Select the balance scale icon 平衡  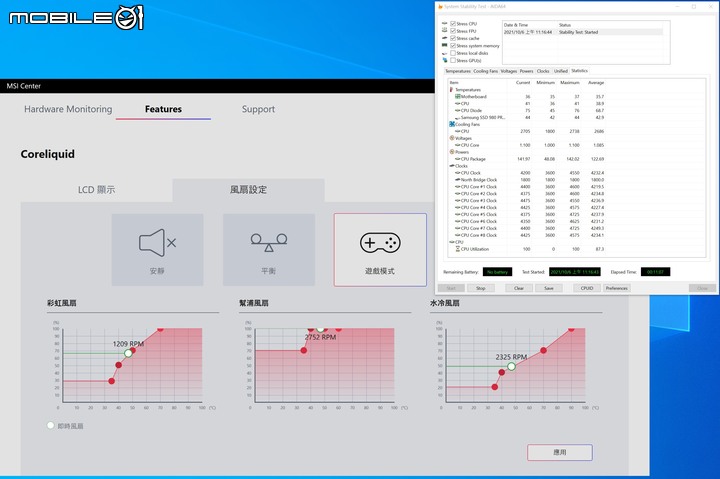tap(269, 242)
